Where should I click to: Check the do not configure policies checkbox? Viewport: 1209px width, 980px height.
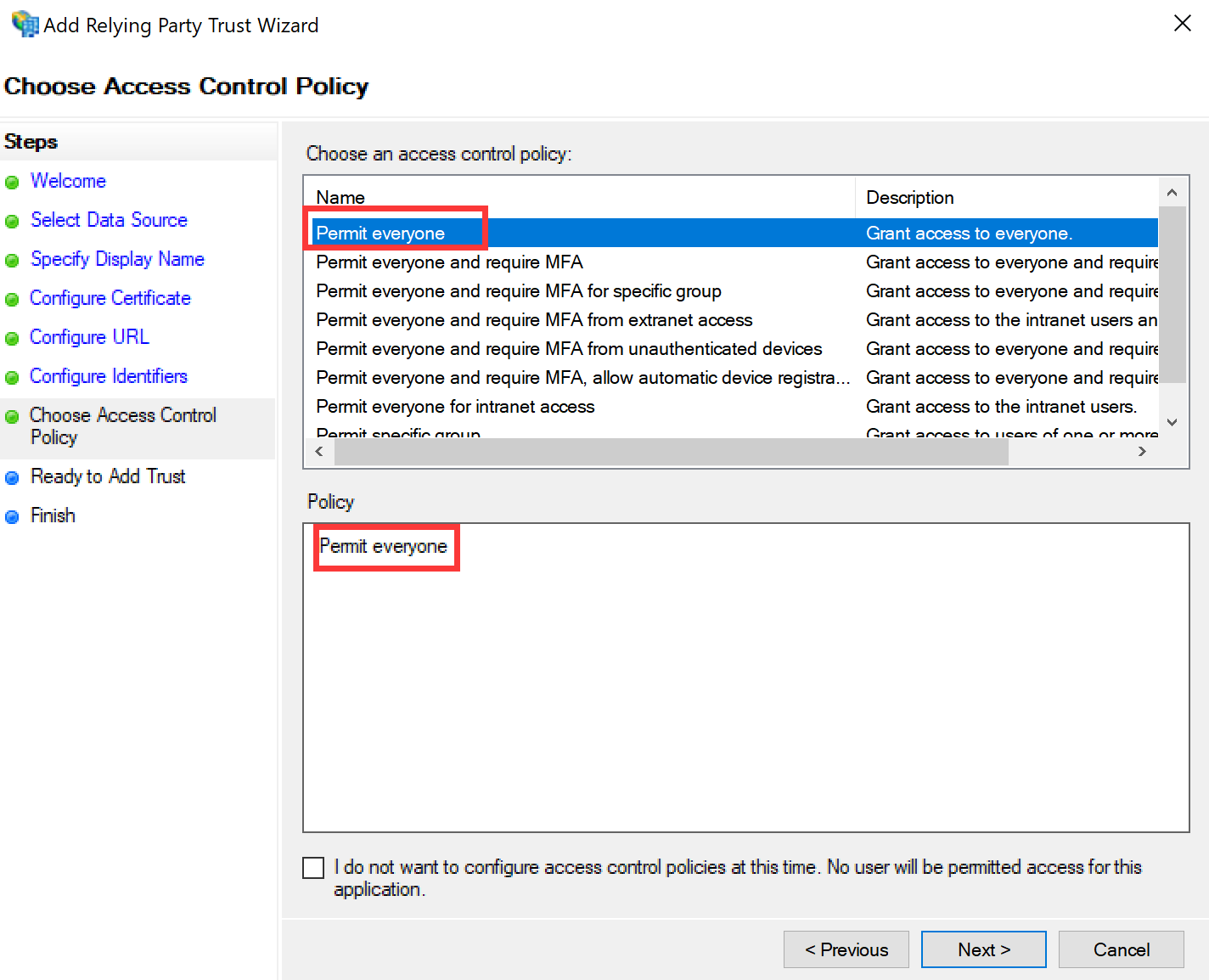click(313, 867)
